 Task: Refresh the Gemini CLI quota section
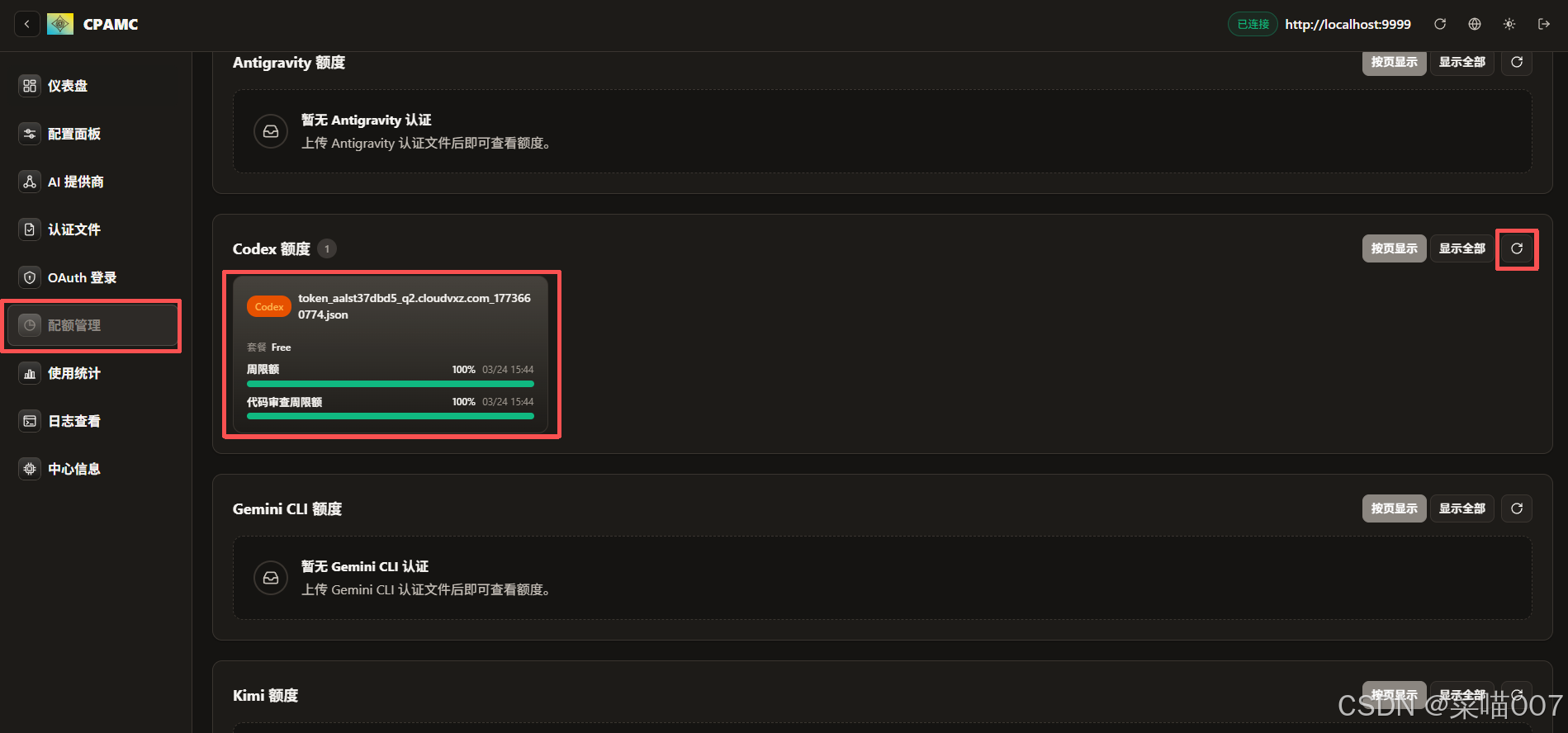(x=1516, y=508)
